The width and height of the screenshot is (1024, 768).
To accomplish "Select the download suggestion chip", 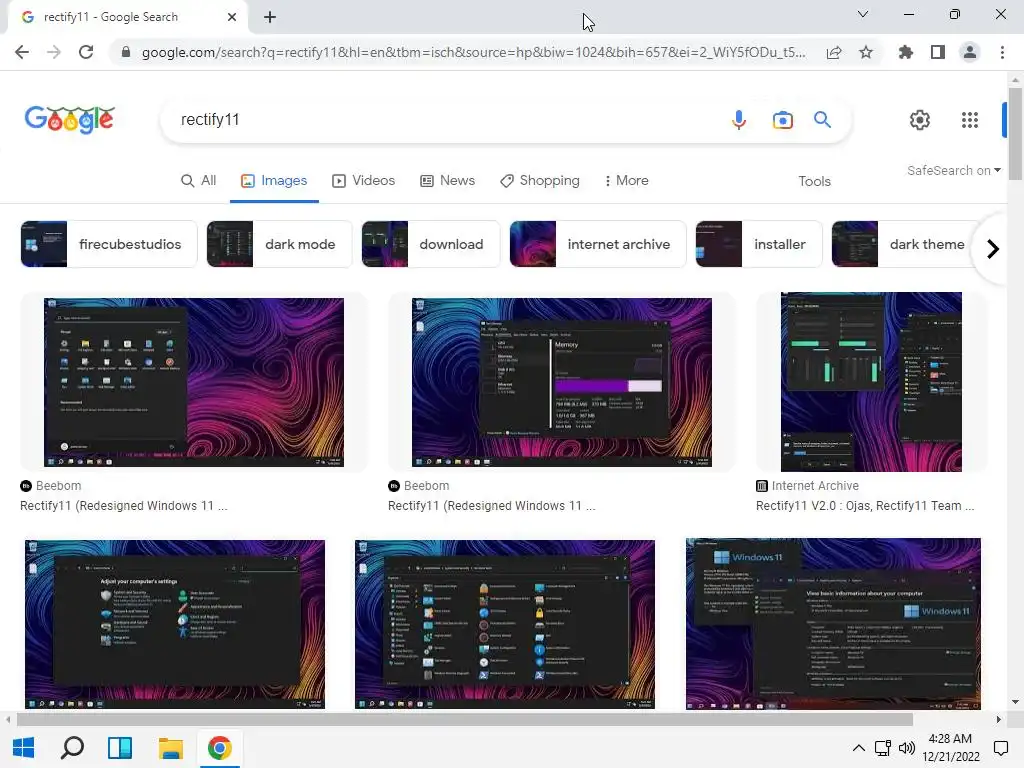I will pos(431,244).
